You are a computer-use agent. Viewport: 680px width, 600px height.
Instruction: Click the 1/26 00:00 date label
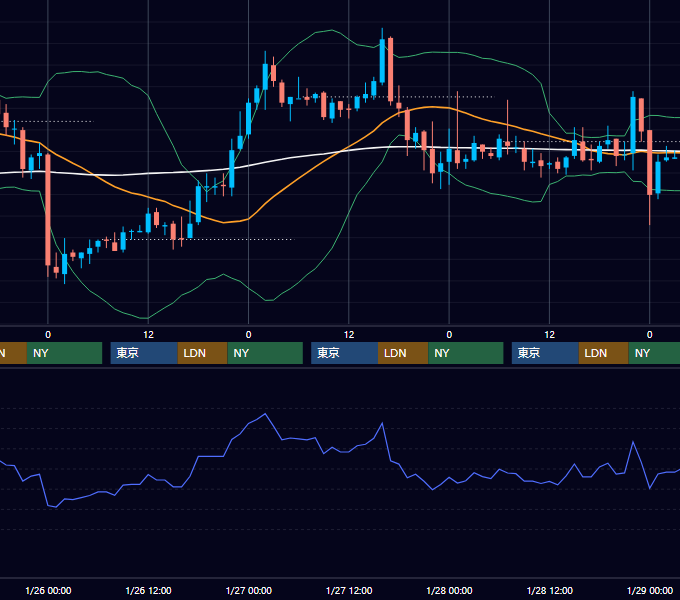(48, 590)
